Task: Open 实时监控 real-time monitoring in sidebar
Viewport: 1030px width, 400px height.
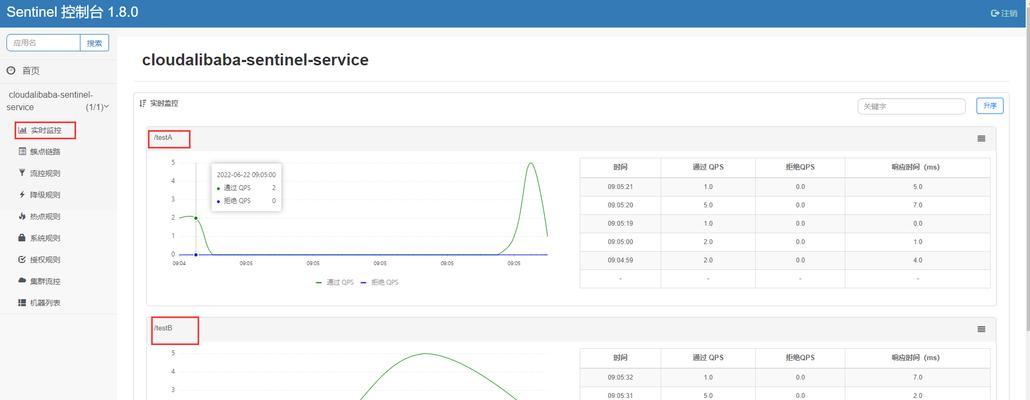Action: pyautogui.click(x=45, y=130)
